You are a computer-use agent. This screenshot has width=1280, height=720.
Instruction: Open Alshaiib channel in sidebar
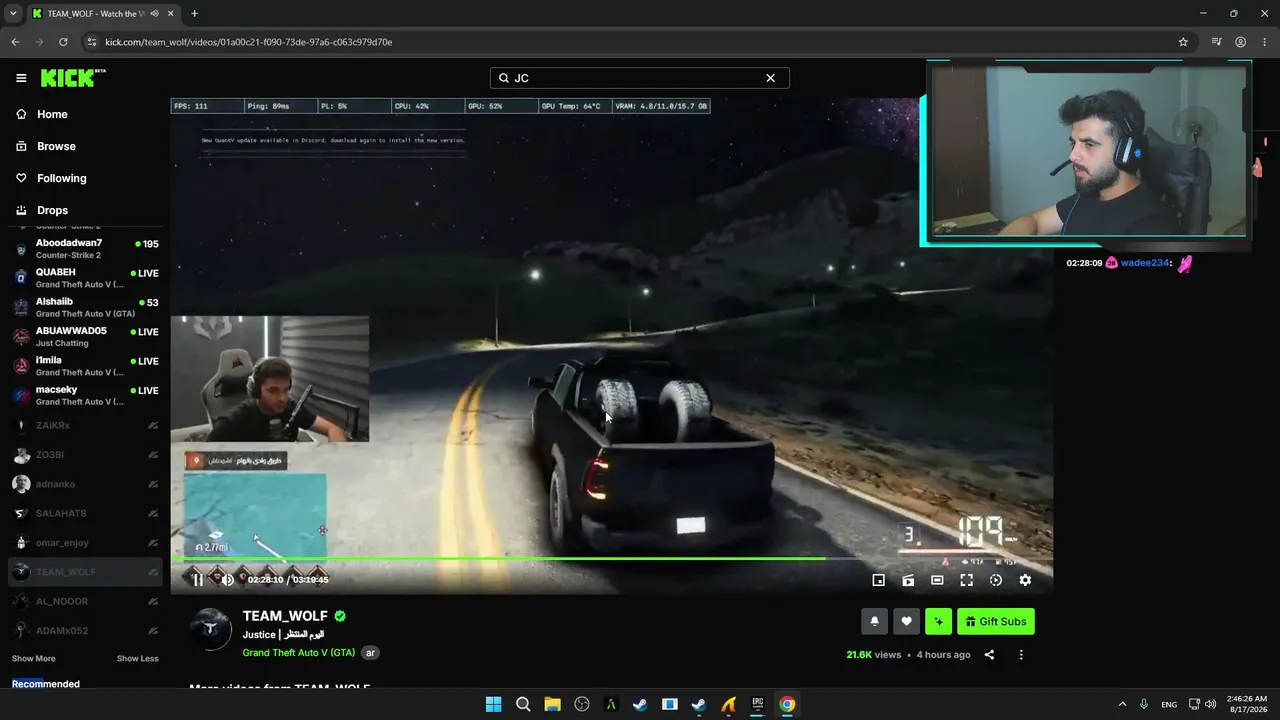click(x=85, y=307)
